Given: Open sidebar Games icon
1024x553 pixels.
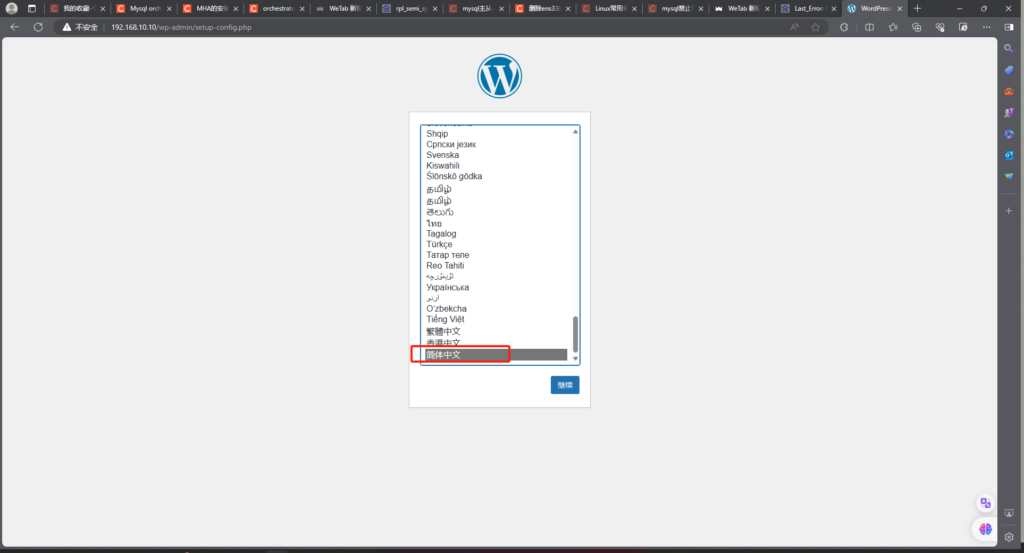Looking at the screenshot, I should point(1009,112).
